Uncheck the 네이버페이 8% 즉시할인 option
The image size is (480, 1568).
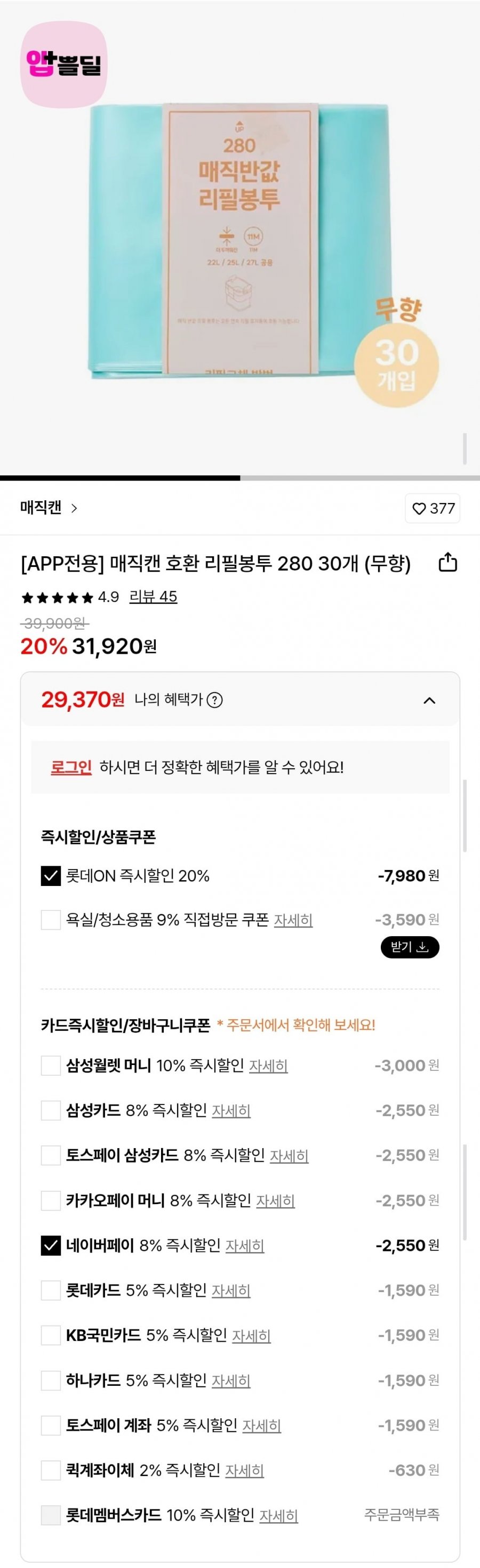point(51,1245)
